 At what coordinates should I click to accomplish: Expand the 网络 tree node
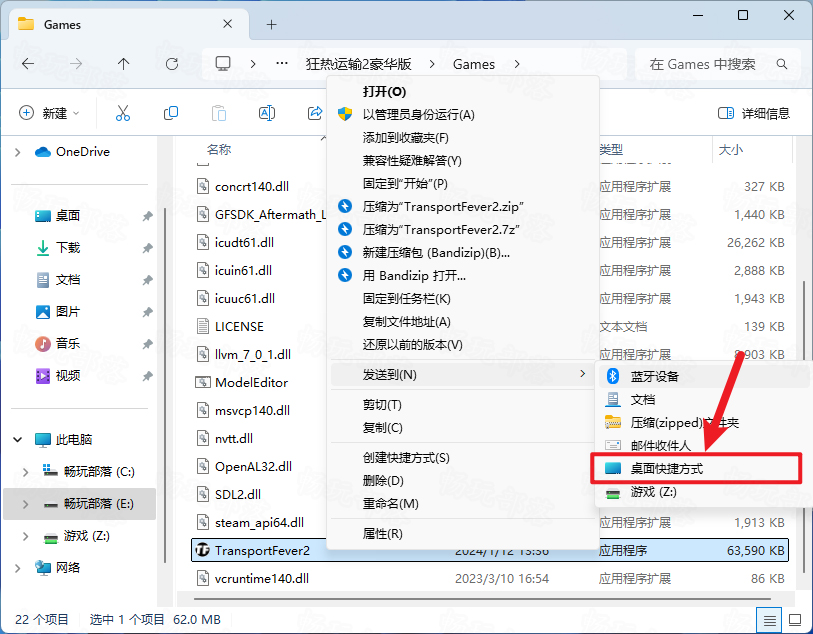tap(18, 568)
